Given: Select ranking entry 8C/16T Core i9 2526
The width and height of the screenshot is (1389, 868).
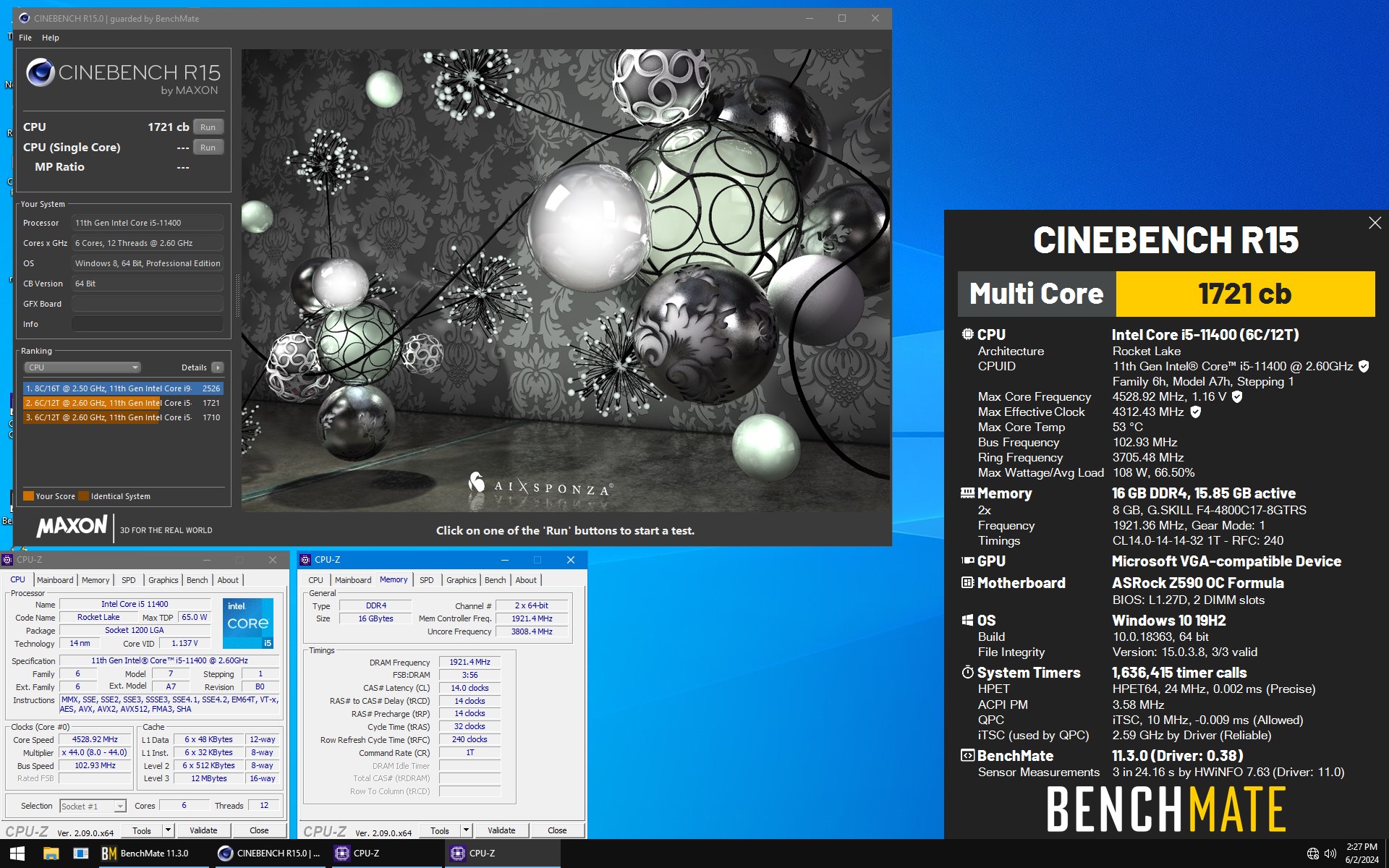Looking at the screenshot, I should coord(123,388).
